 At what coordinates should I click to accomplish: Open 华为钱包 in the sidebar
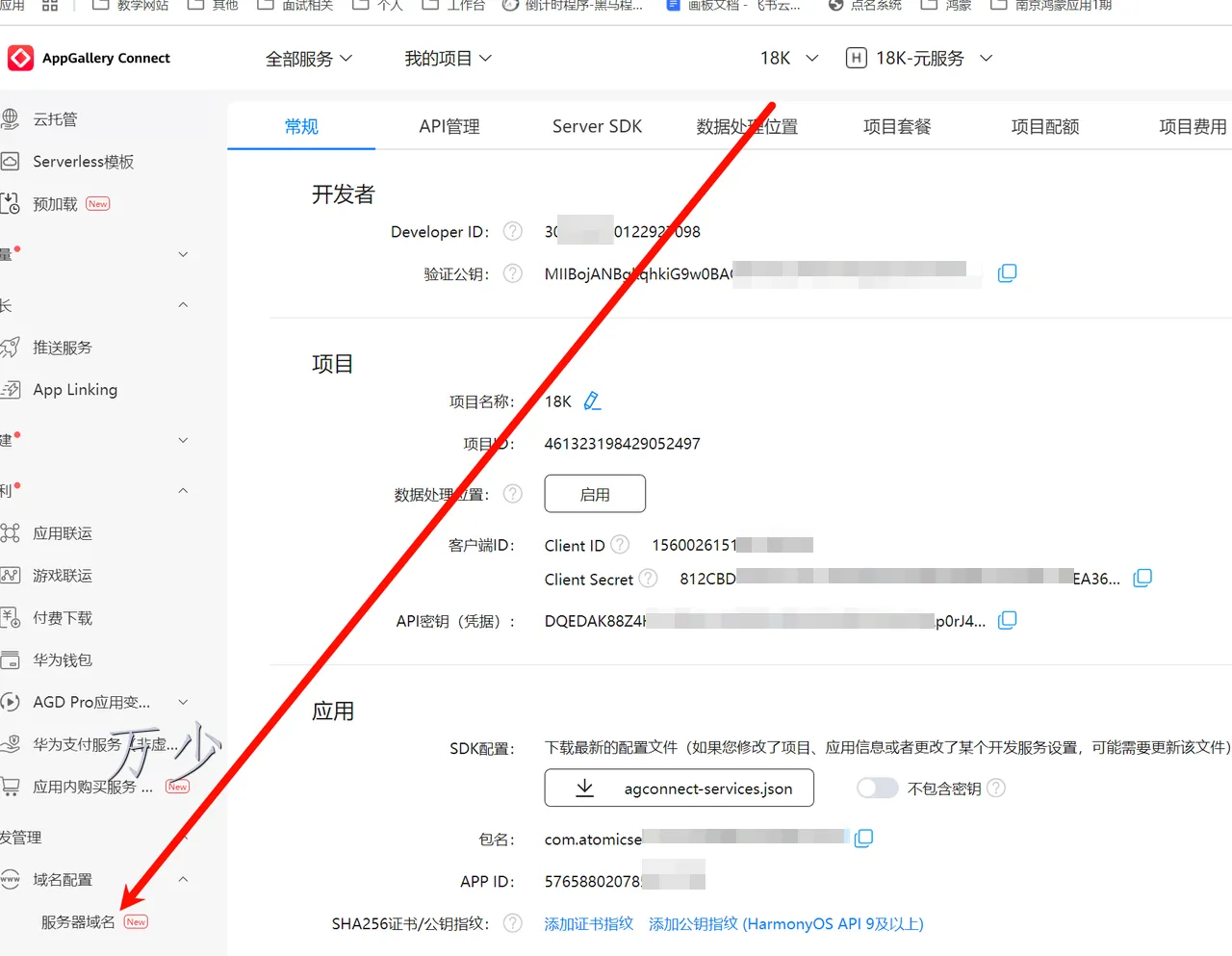click(x=63, y=660)
